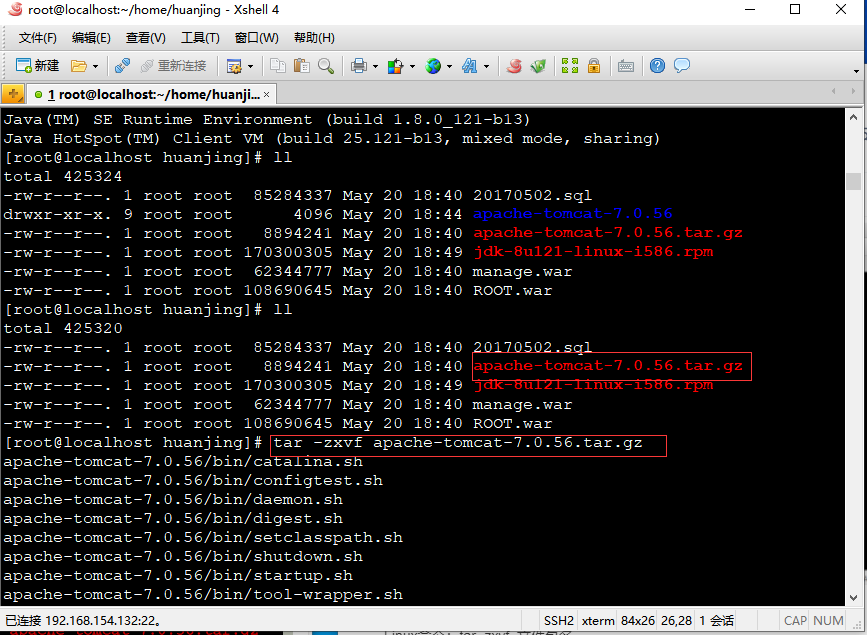
Task: Click the terminal scrollbar down arrow
Action: click(854, 597)
